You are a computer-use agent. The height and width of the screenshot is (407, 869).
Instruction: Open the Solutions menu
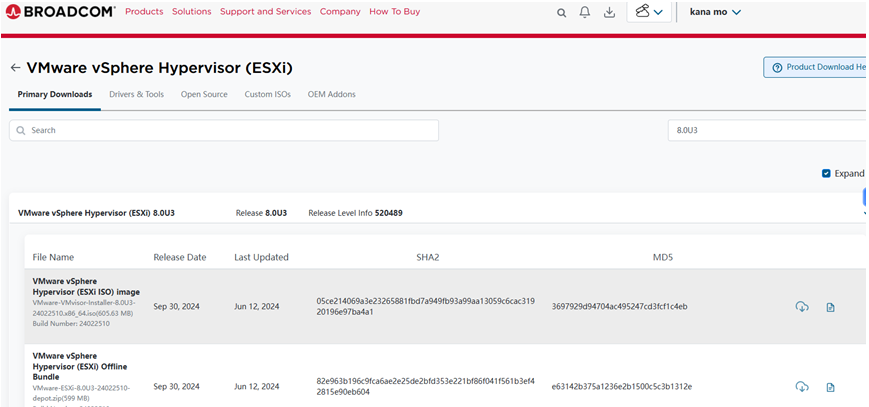point(192,11)
